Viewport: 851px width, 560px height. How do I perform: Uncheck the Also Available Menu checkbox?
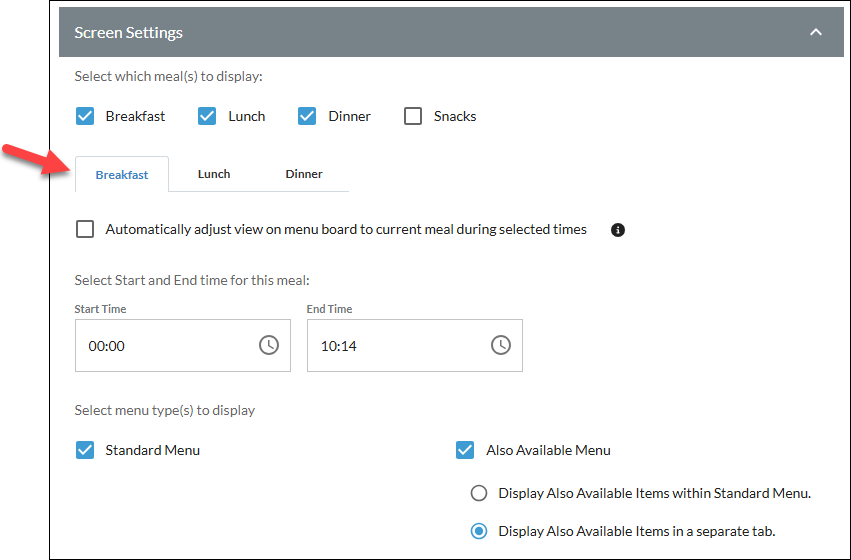[465, 450]
